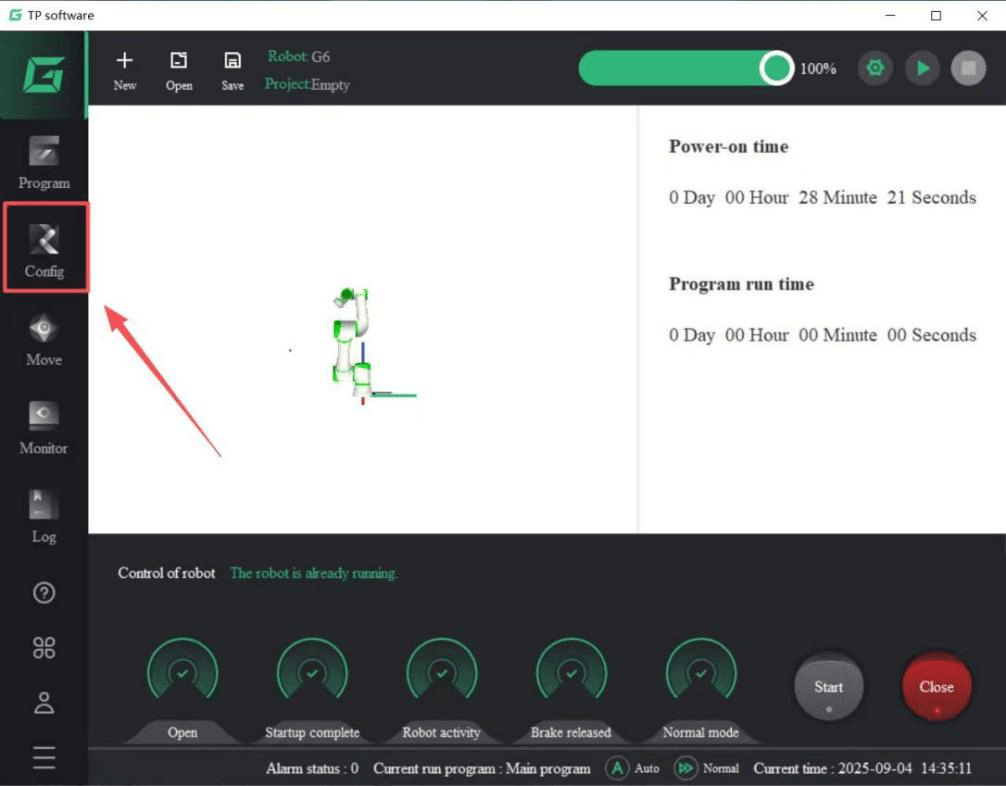Start the program with the play button

pos(923,67)
